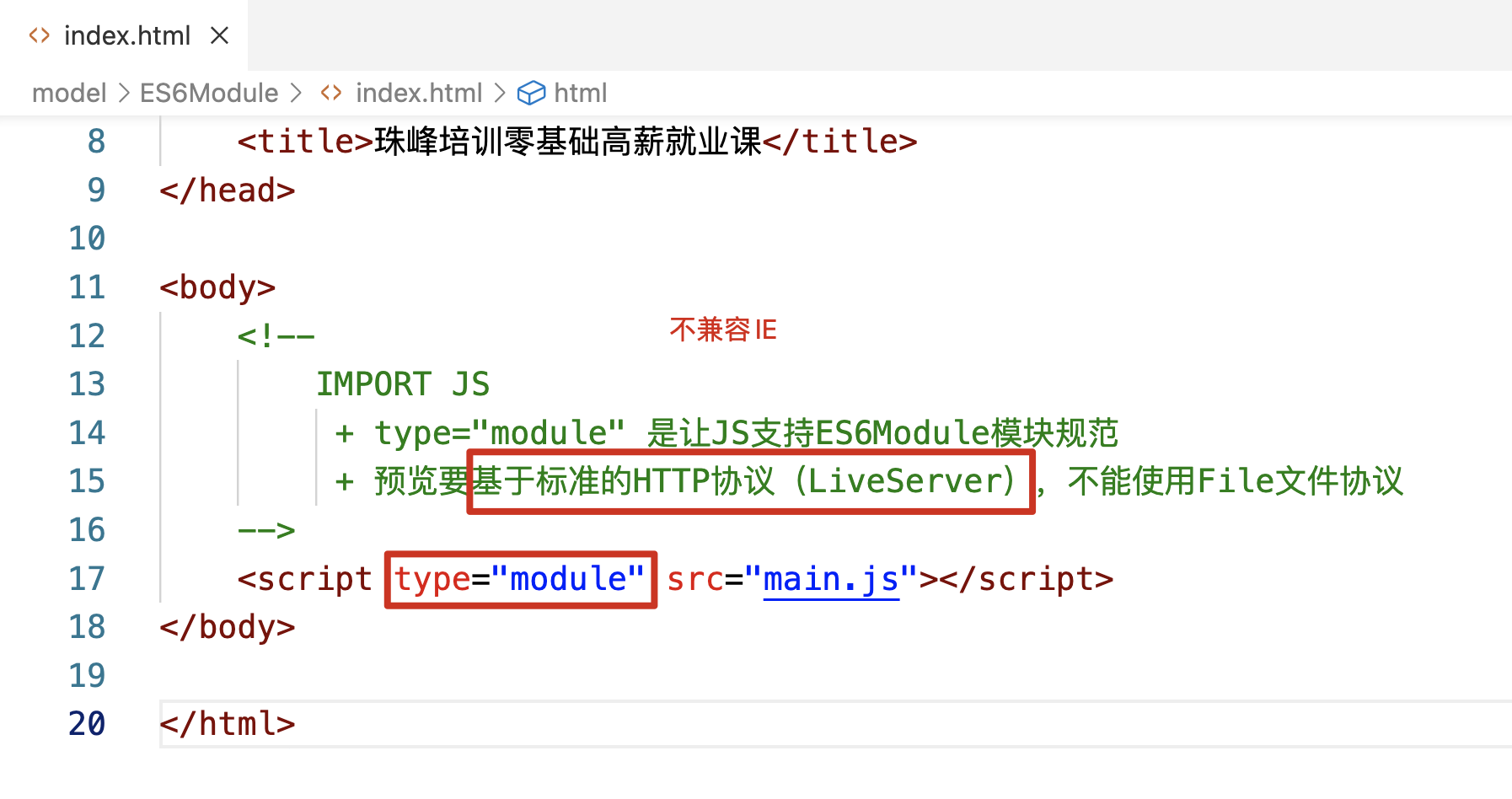Expand chevron after ES6Module breadcrumb
Image resolution: width=1512 pixels, height=799 pixels.
point(296,93)
